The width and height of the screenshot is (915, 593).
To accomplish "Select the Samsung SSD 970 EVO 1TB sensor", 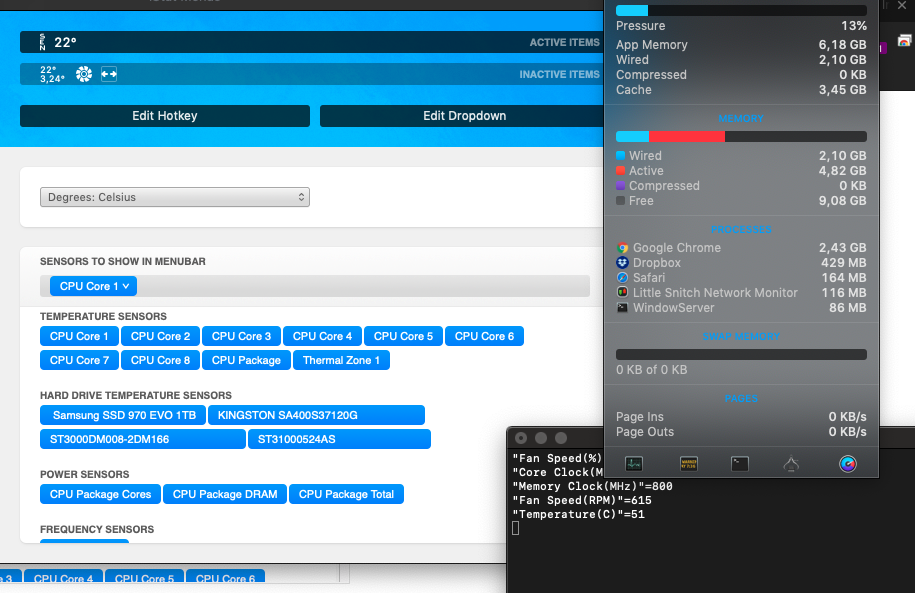I will [x=123, y=415].
